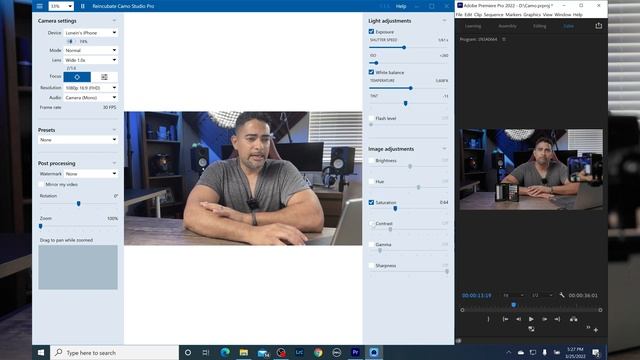Open the Presets dropdown
Viewport: 640px width, 360px height.
point(78,140)
